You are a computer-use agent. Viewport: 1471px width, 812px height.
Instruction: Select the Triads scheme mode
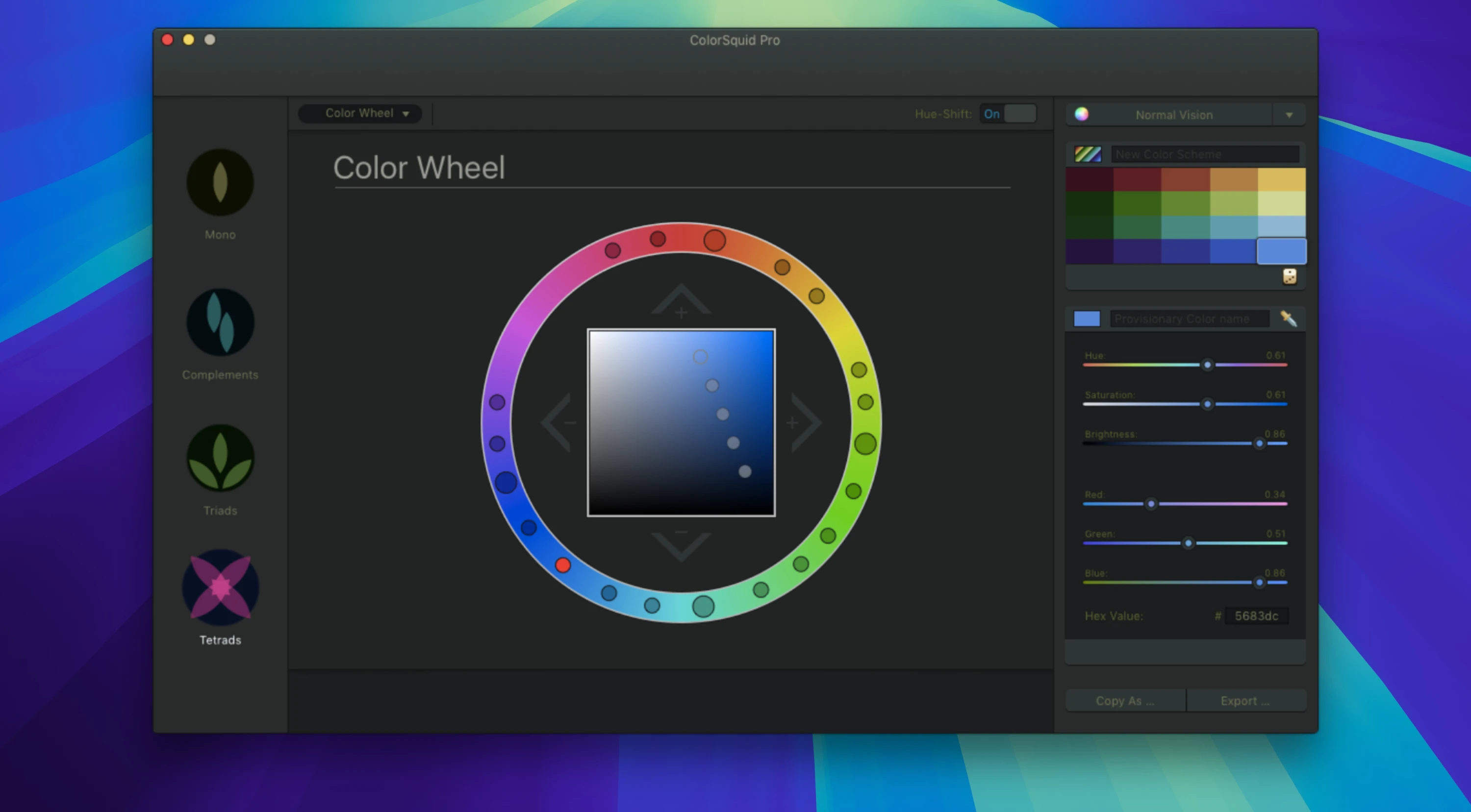(221, 458)
